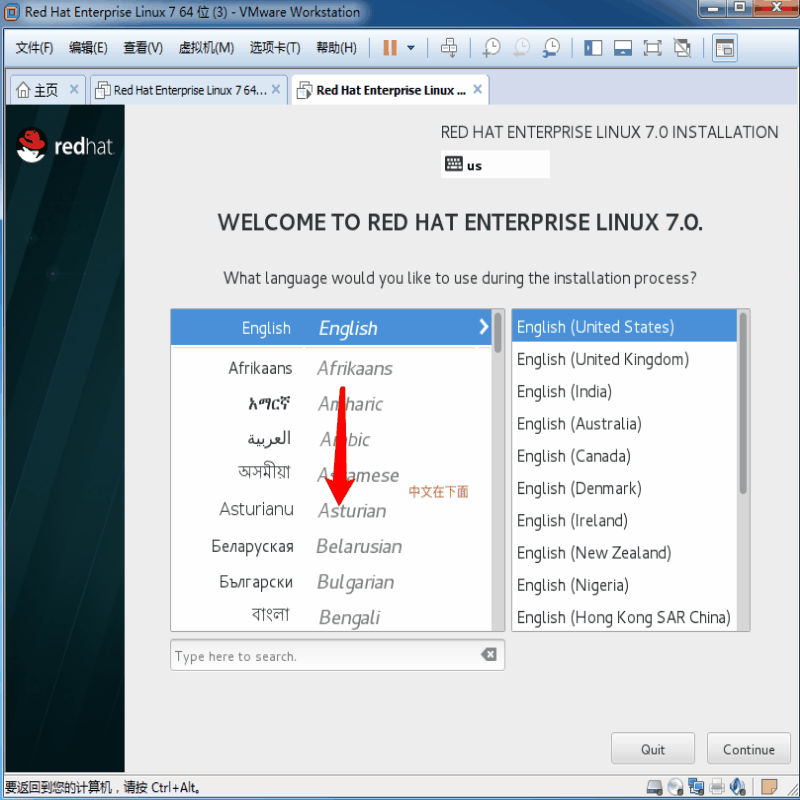Close the active Red Hat Enterprise Linux tab

pos(478,89)
